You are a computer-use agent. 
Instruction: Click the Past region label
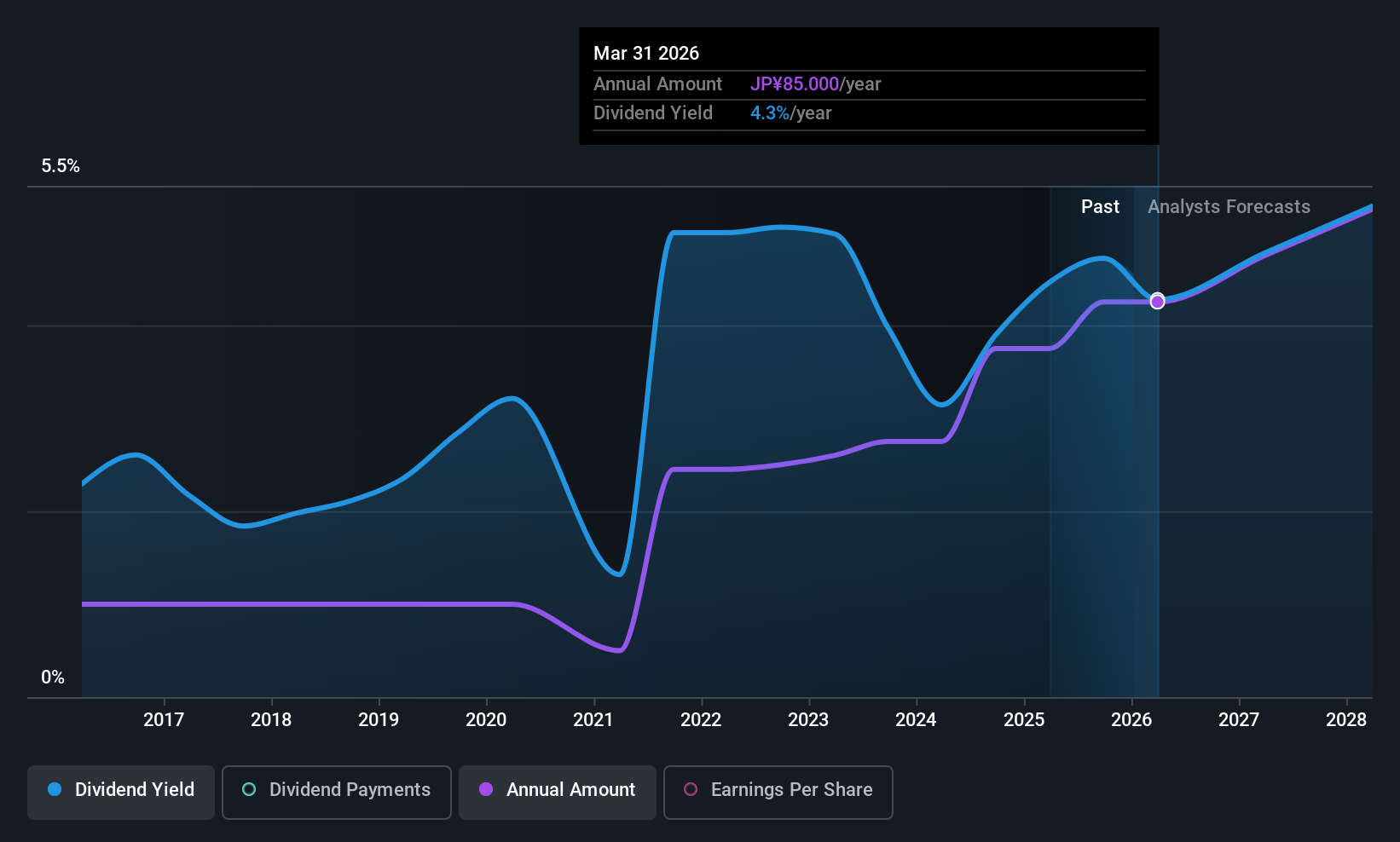pos(1100,207)
